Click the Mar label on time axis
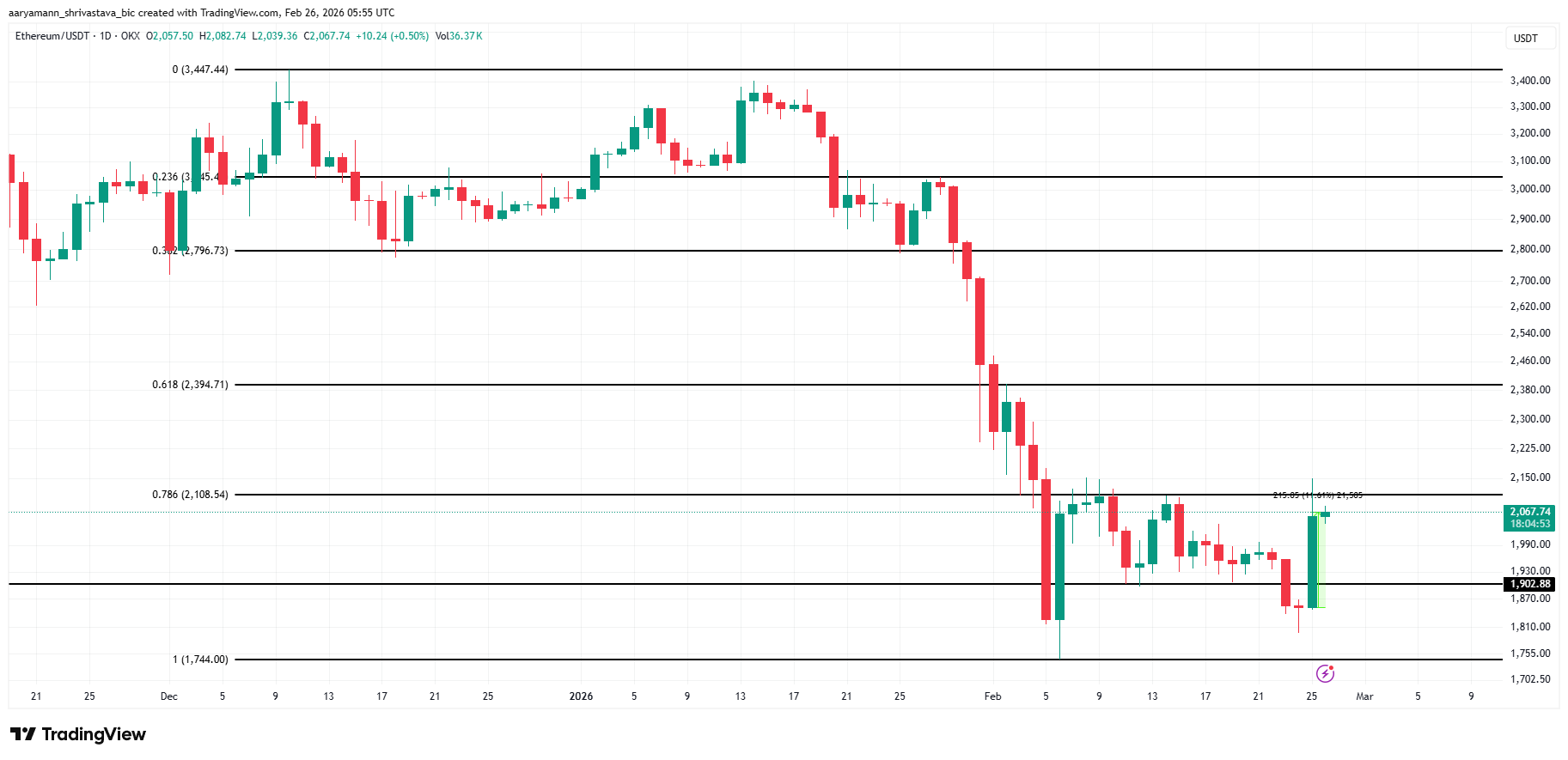 click(x=1364, y=696)
